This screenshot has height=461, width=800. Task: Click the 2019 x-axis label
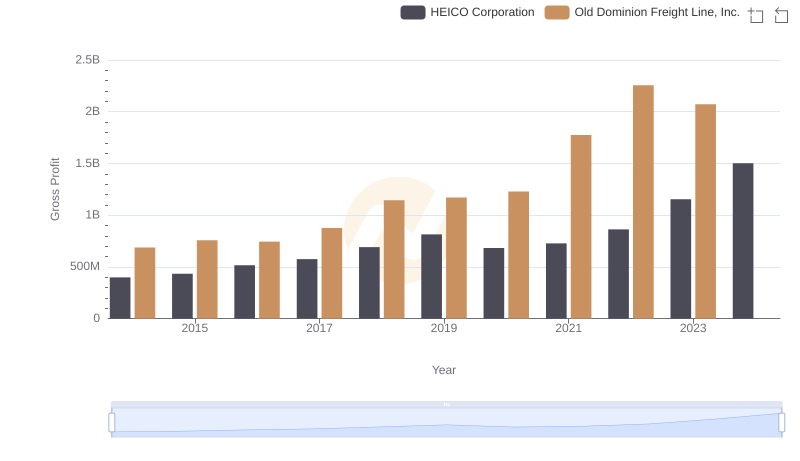[444, 328]
